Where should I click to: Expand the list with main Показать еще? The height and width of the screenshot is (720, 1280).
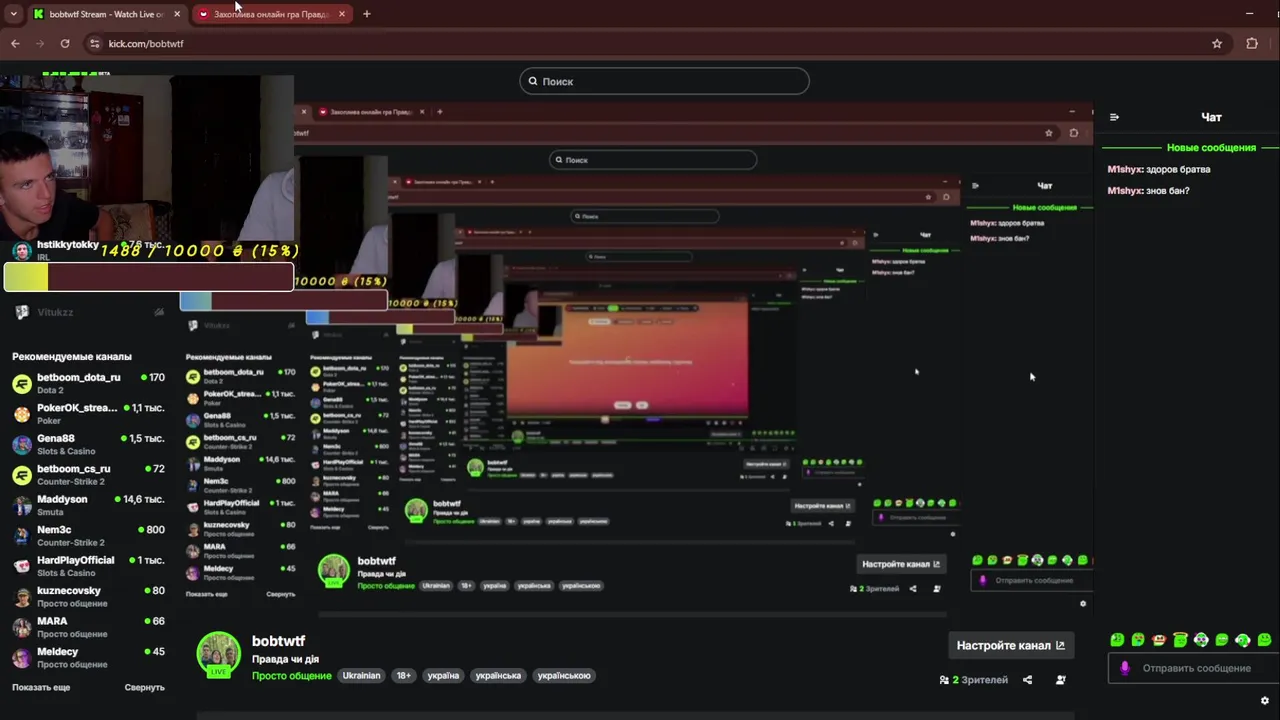click(41, 688)
